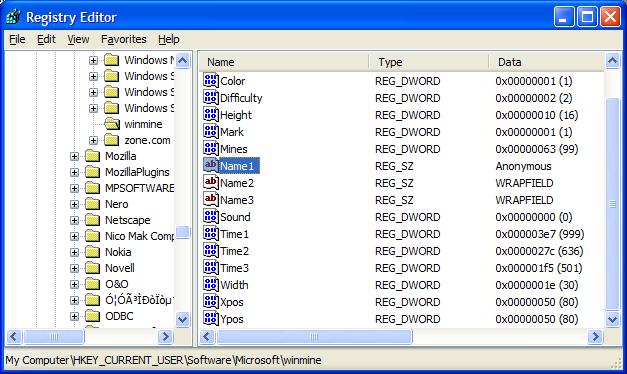Click the Xpos value DWORD icon

tap(211, 301)
